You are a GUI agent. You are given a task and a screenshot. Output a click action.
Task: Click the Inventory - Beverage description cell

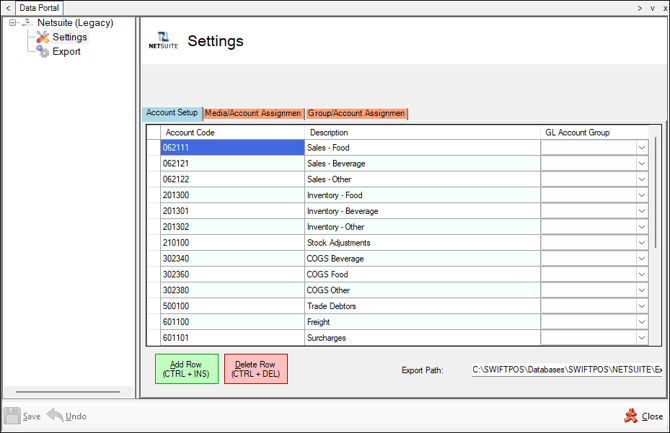(422, 211)
